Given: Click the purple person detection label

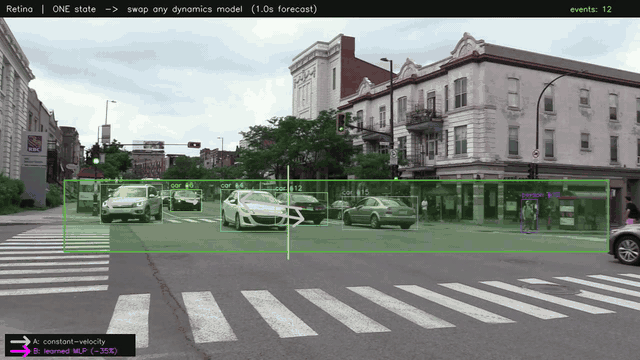Looking at the screenshot, I should click(541, 196).
